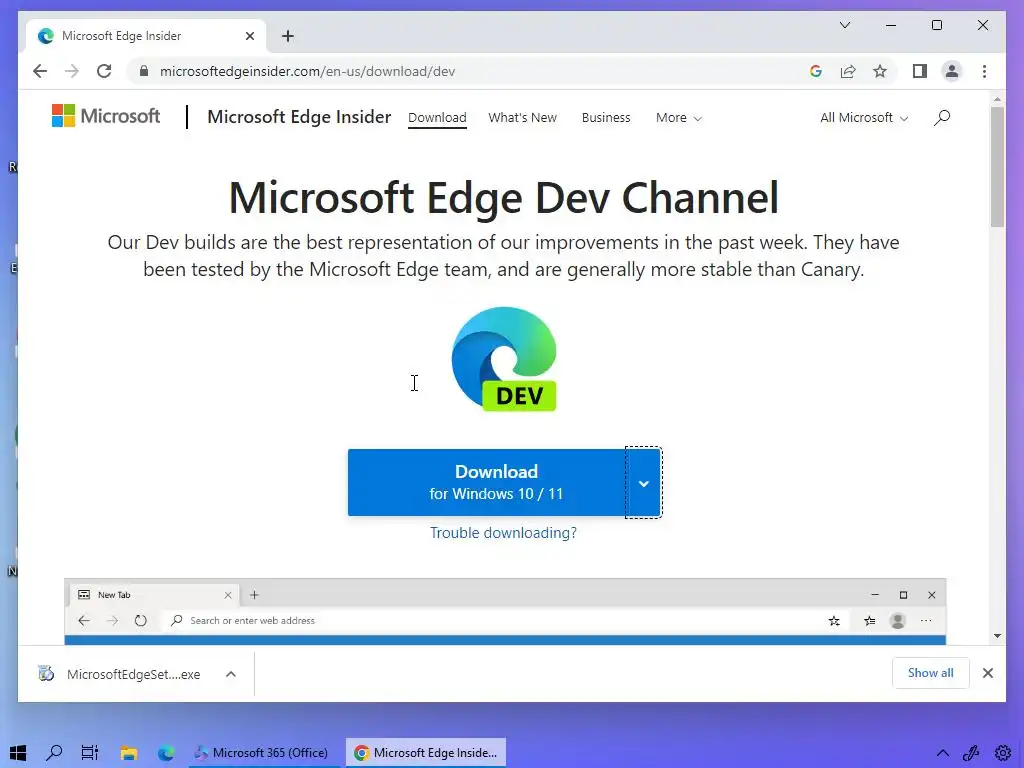Open a new browser tab
The image size is (1024, 768).
[288, 36]
